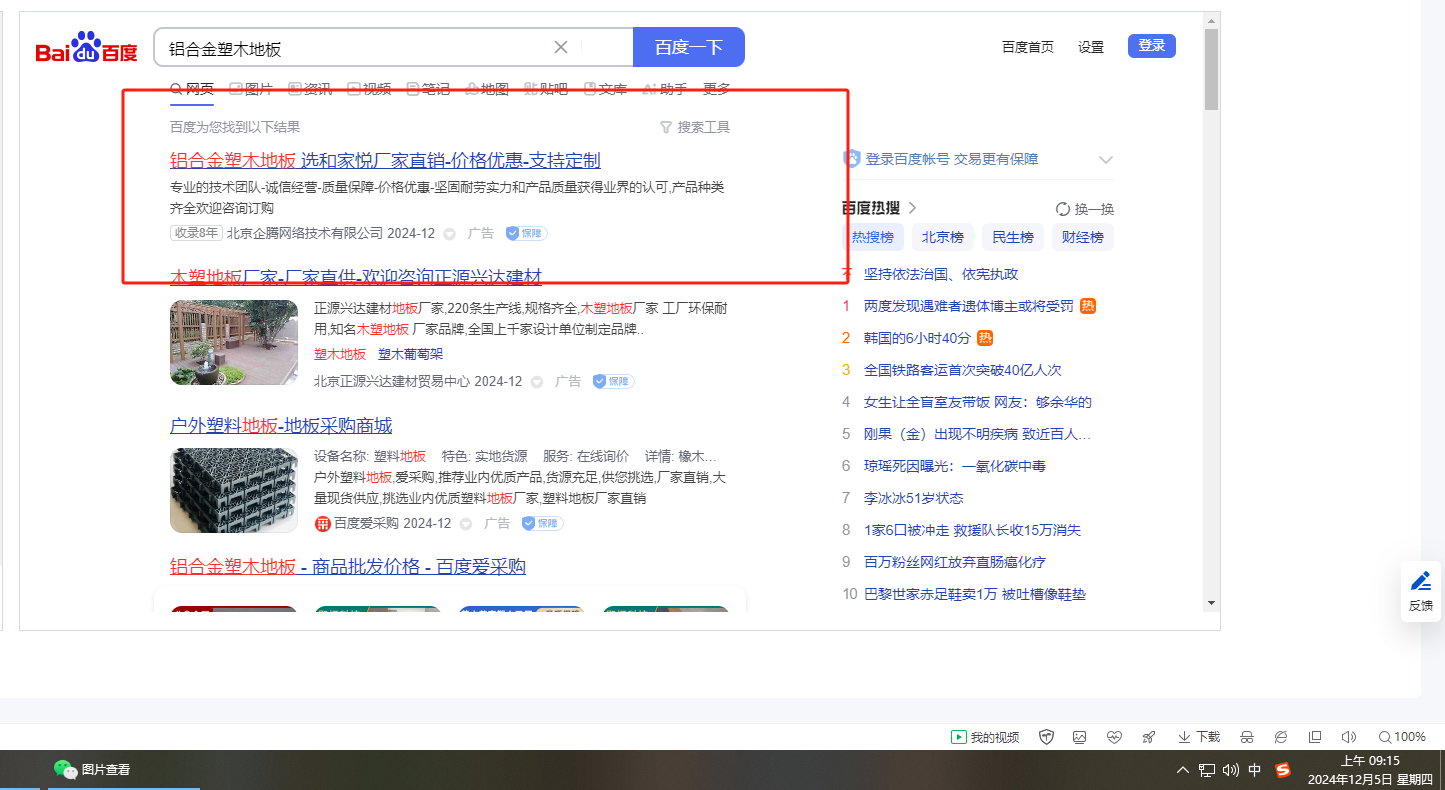Open the 反馈 feedback pencil icon

(1420, 582)
